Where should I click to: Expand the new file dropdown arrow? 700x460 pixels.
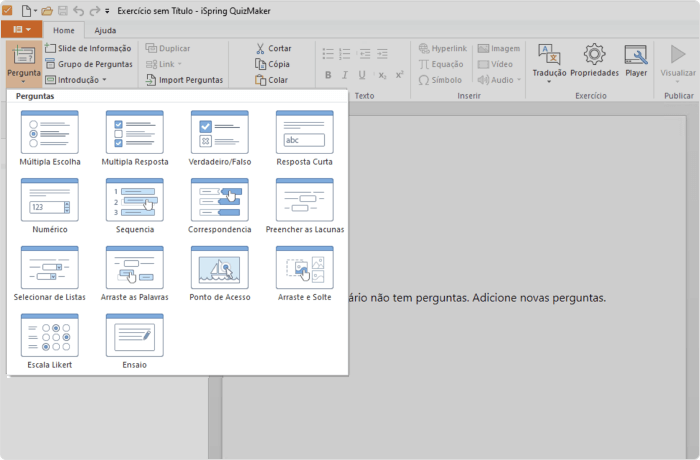35,11
